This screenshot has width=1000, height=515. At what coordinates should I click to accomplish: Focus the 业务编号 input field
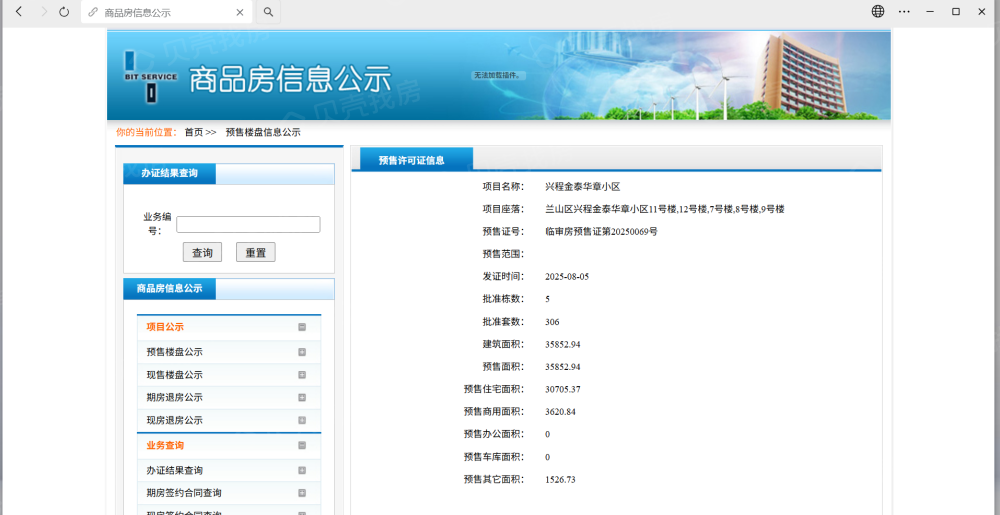248,224
